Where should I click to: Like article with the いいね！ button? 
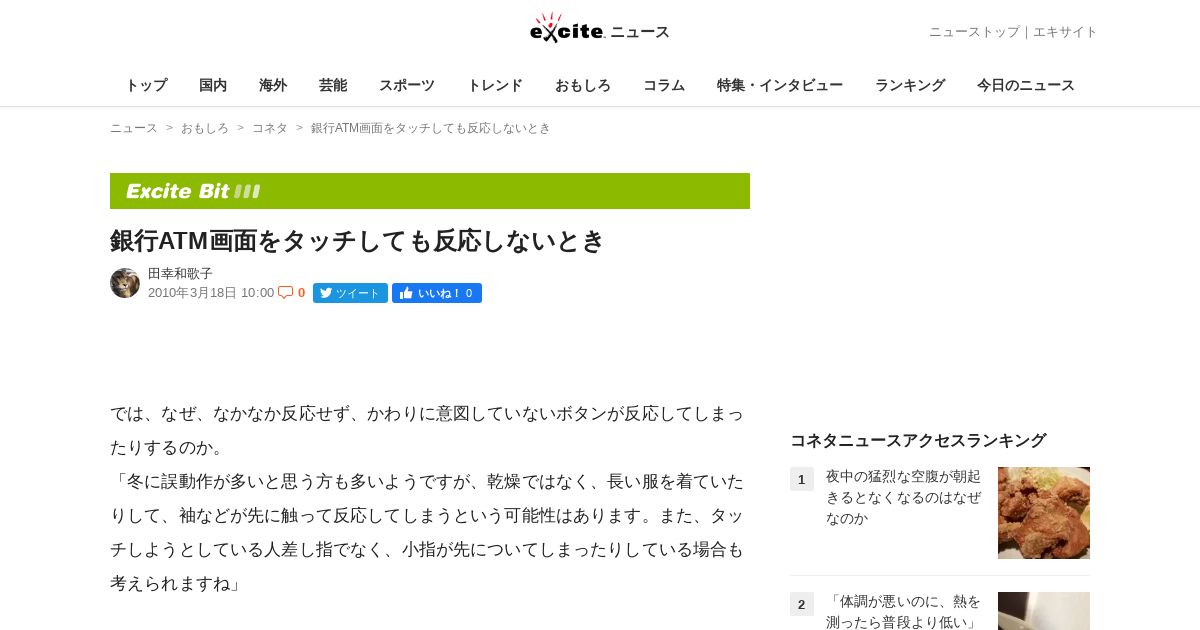pyautogui.click(x=437, y=293)
